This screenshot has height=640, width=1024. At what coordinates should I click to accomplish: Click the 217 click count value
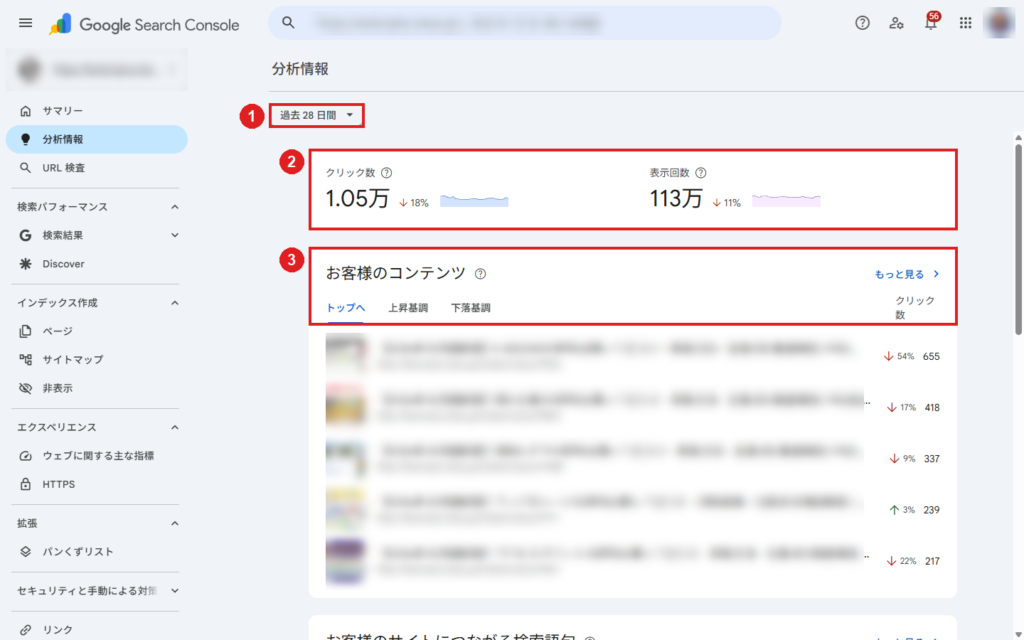(x=932, y=561)
